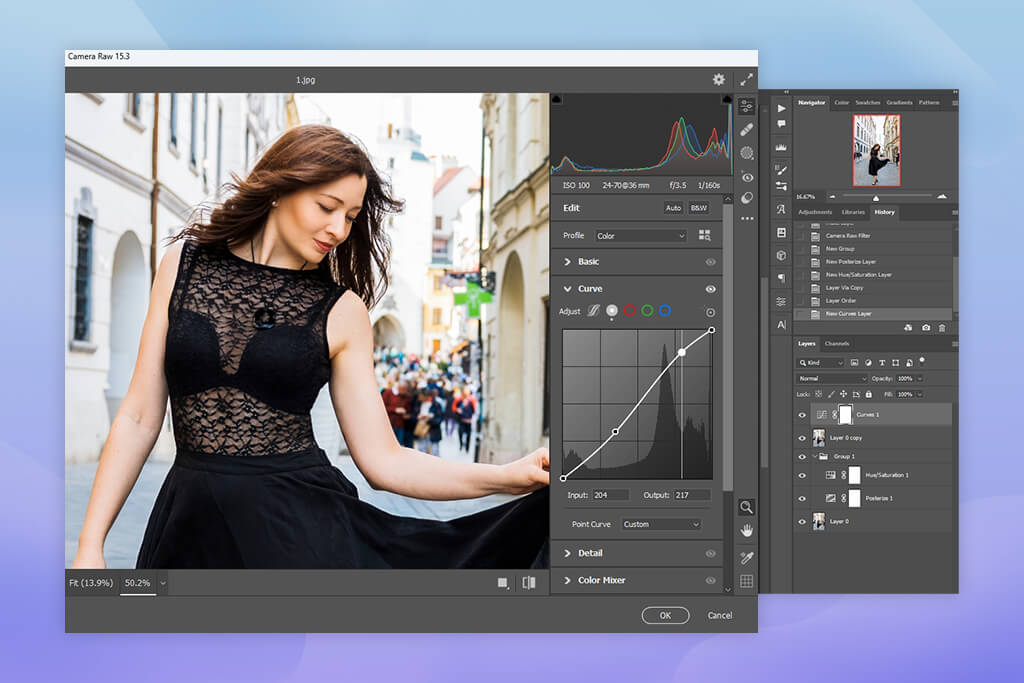The height and width of the screenshot is (683, 1024).
Task: Click the Auto button in Edit
Action: 673,208
